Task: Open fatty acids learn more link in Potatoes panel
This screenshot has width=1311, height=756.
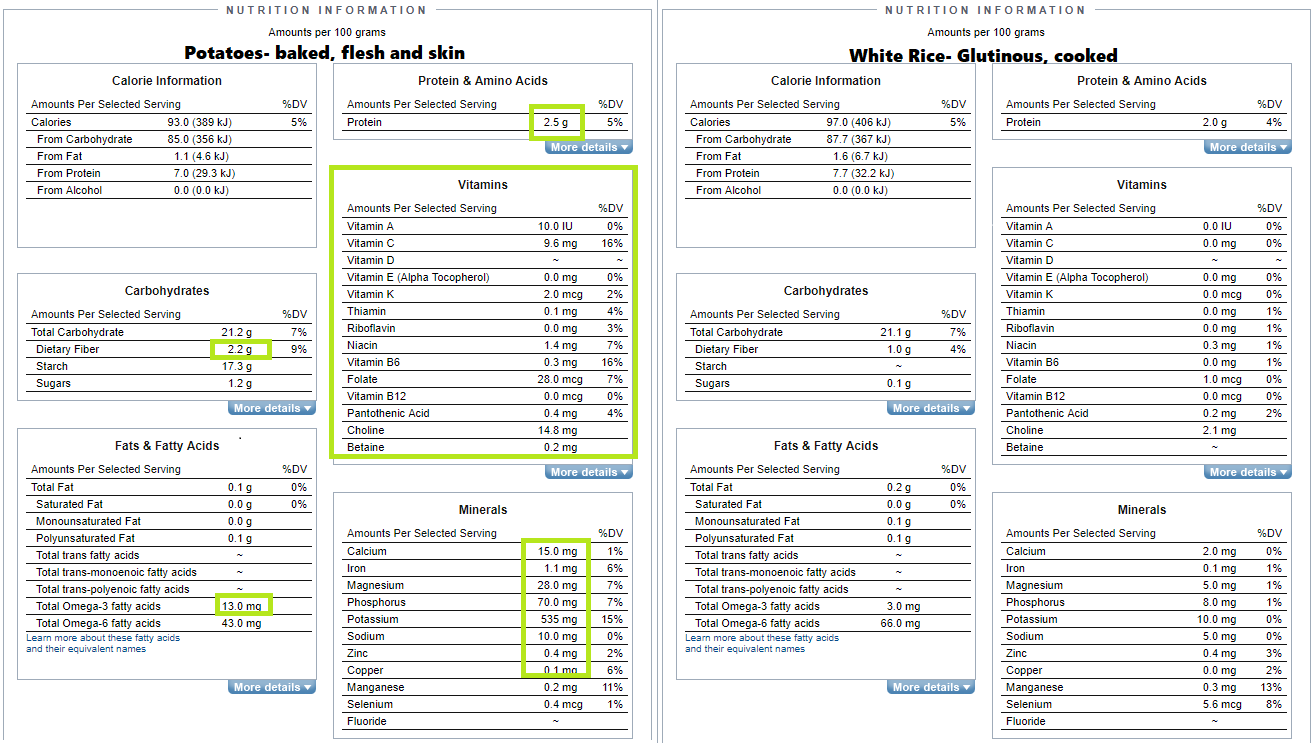Action: click(103, 643)
